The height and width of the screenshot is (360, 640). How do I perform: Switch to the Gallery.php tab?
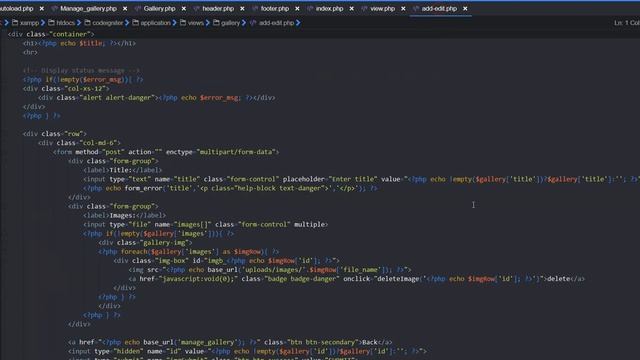point(159,9)
